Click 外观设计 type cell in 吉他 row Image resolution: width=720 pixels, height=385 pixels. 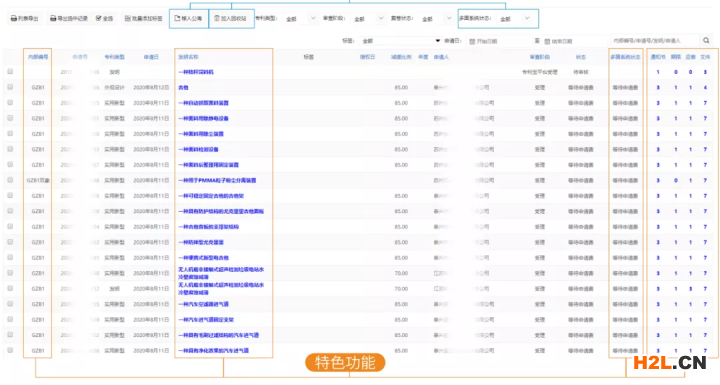(x=114, y=87)
